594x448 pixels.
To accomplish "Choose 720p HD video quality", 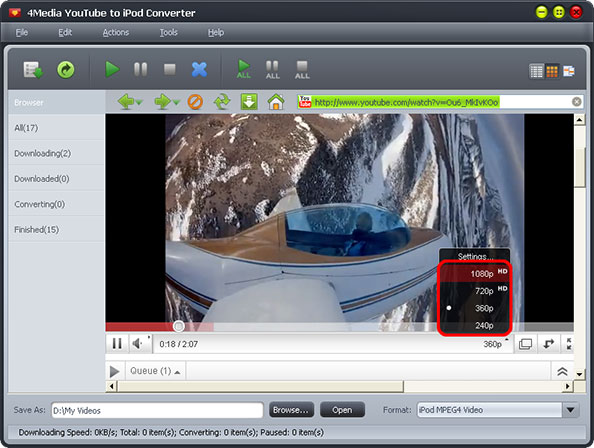I will [474, 290].
